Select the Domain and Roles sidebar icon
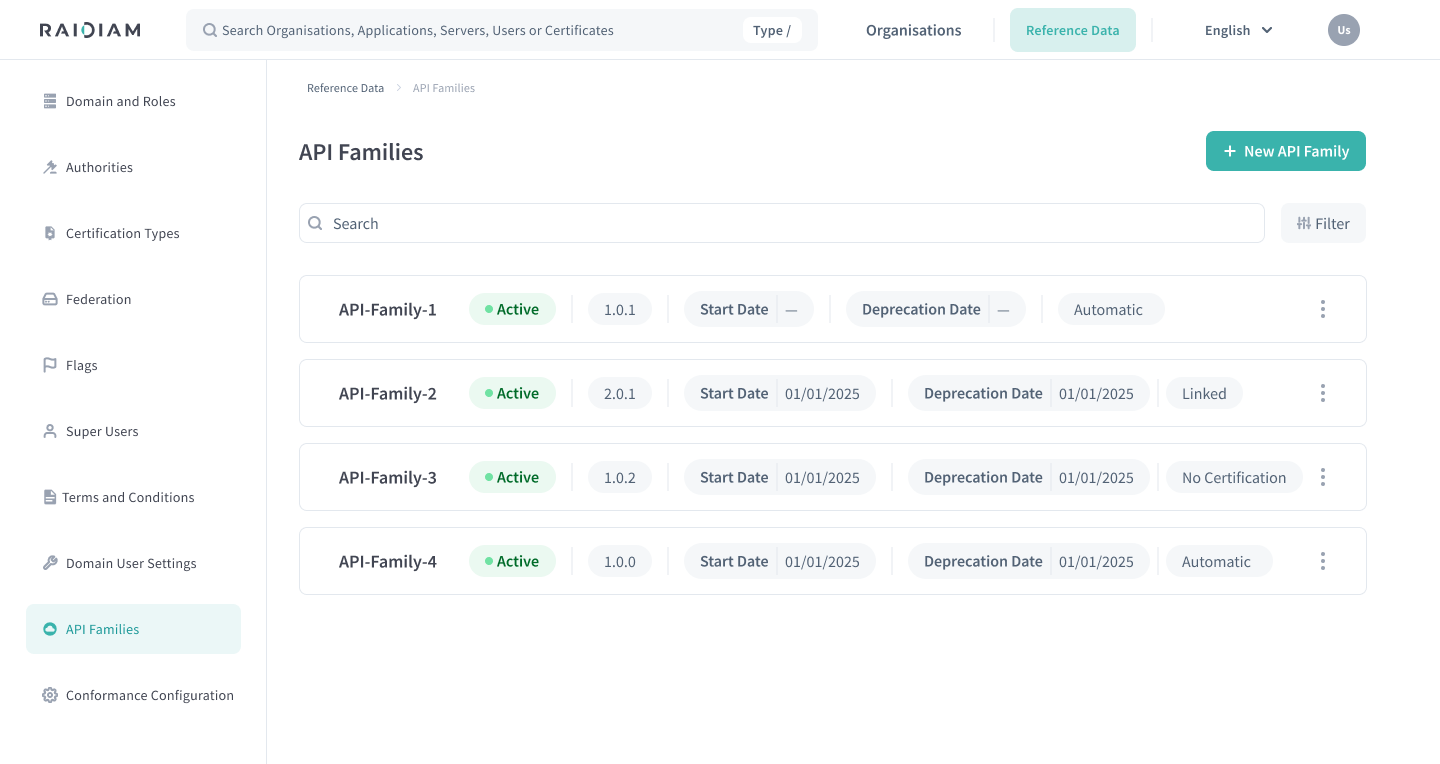 49,100
